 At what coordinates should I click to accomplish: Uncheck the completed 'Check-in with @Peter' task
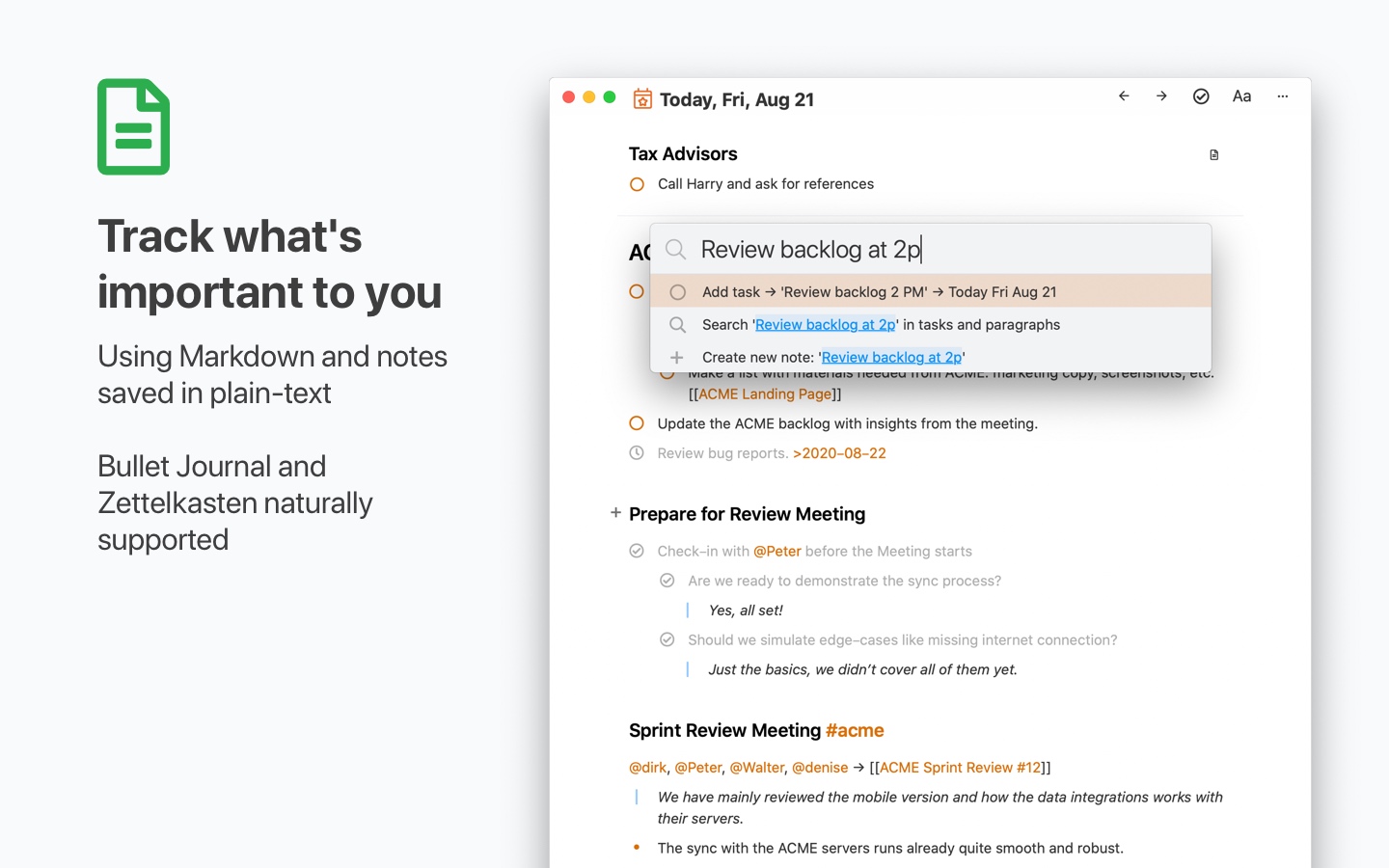pos(637,551)
